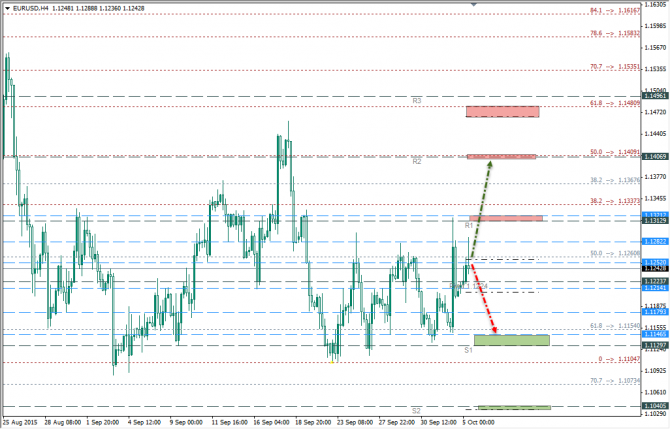Select the Fibonacci label 61.8 -> 1.14809
The width and height of the screenshot is (670, 429).
615,103
